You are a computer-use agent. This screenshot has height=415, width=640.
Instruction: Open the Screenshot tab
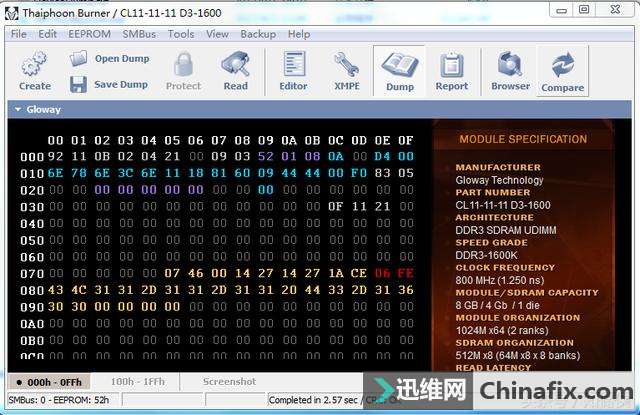click(x=229, y=382)
